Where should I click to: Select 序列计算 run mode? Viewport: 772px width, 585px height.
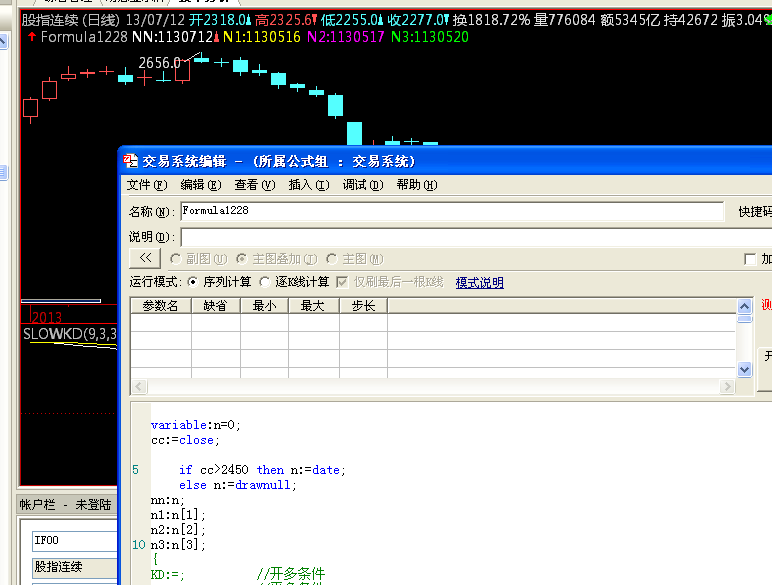point(193,282)
